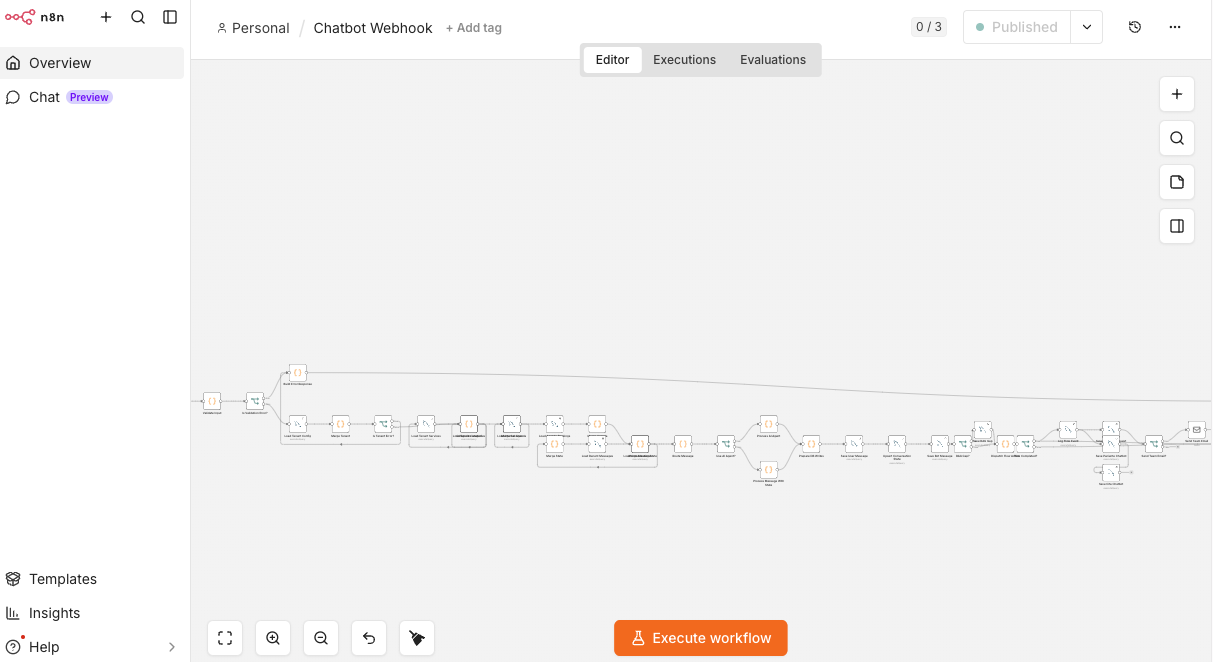Screen dimensions: 1213x662
Task: Tidy up the workflow nodes
Action: (x=417, y=638)
